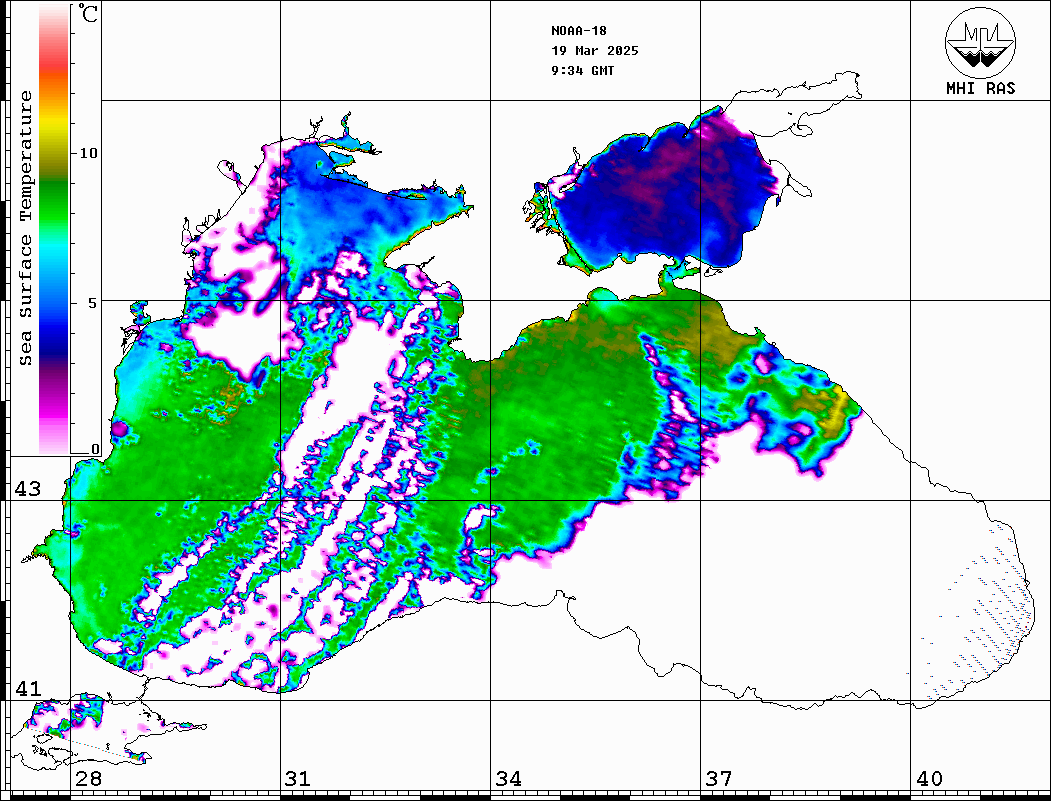Click the MHI RAS logo emblem

(x=980, y=42)
